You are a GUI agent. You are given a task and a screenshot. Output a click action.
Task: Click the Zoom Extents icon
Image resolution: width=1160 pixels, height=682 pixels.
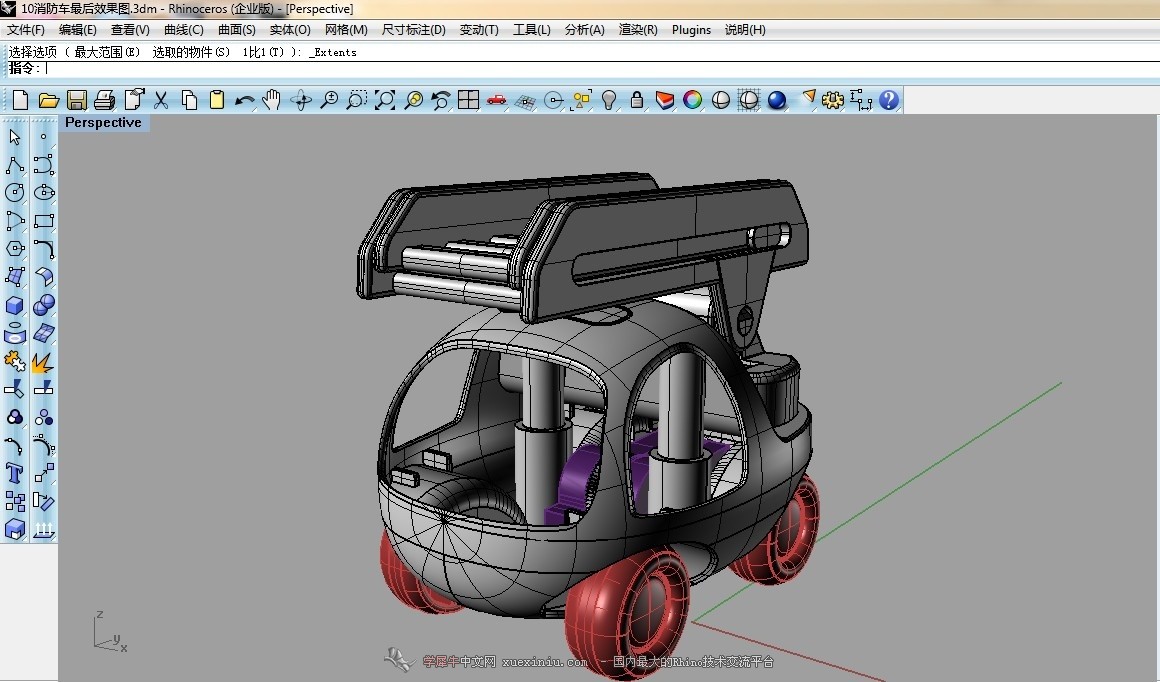(x=385, y=100)
